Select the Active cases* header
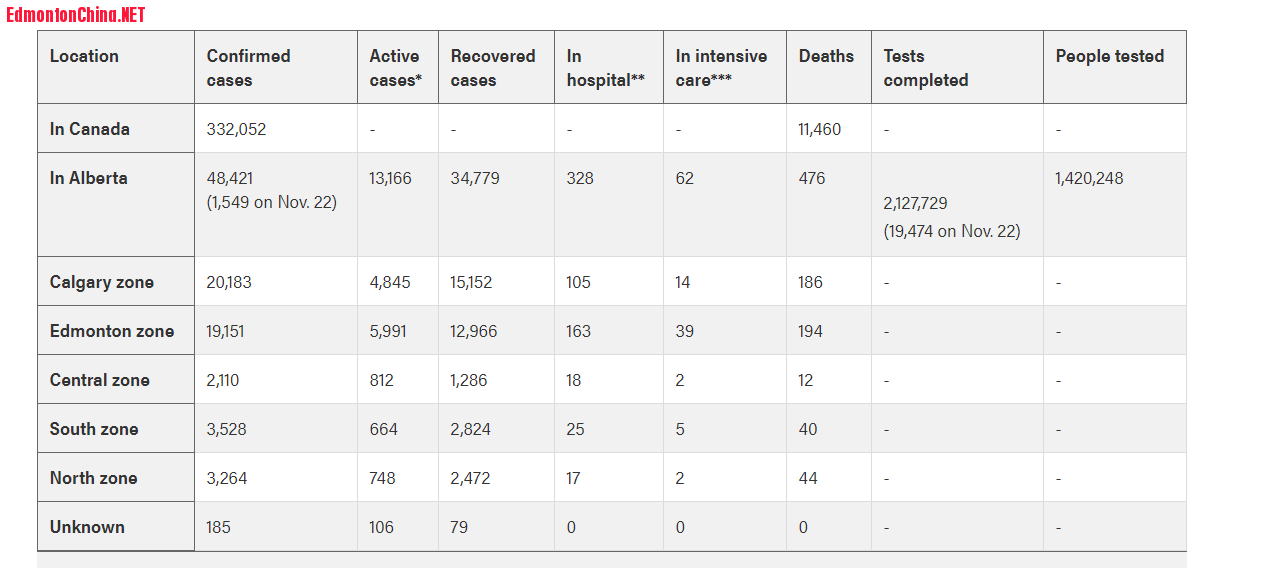This screenshot has height=568, width=1267. pos(395,68)
